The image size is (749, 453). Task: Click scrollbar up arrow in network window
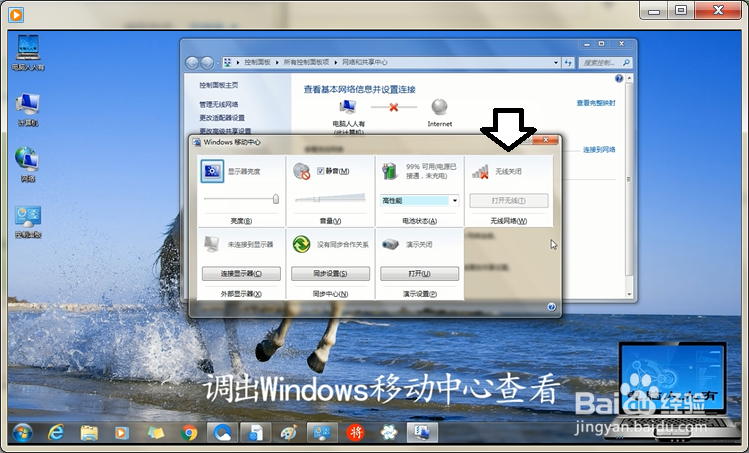click(629, 78)
